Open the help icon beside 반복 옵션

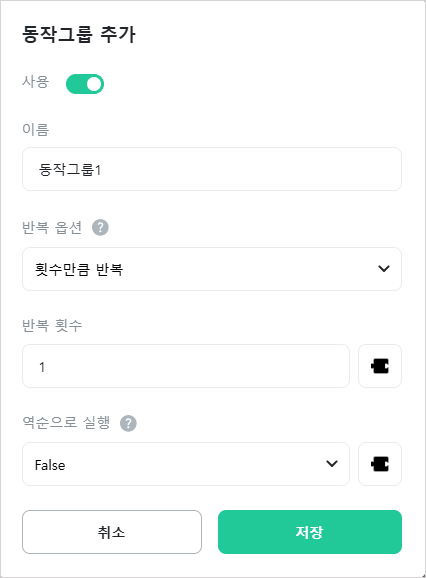coord(100,227)
